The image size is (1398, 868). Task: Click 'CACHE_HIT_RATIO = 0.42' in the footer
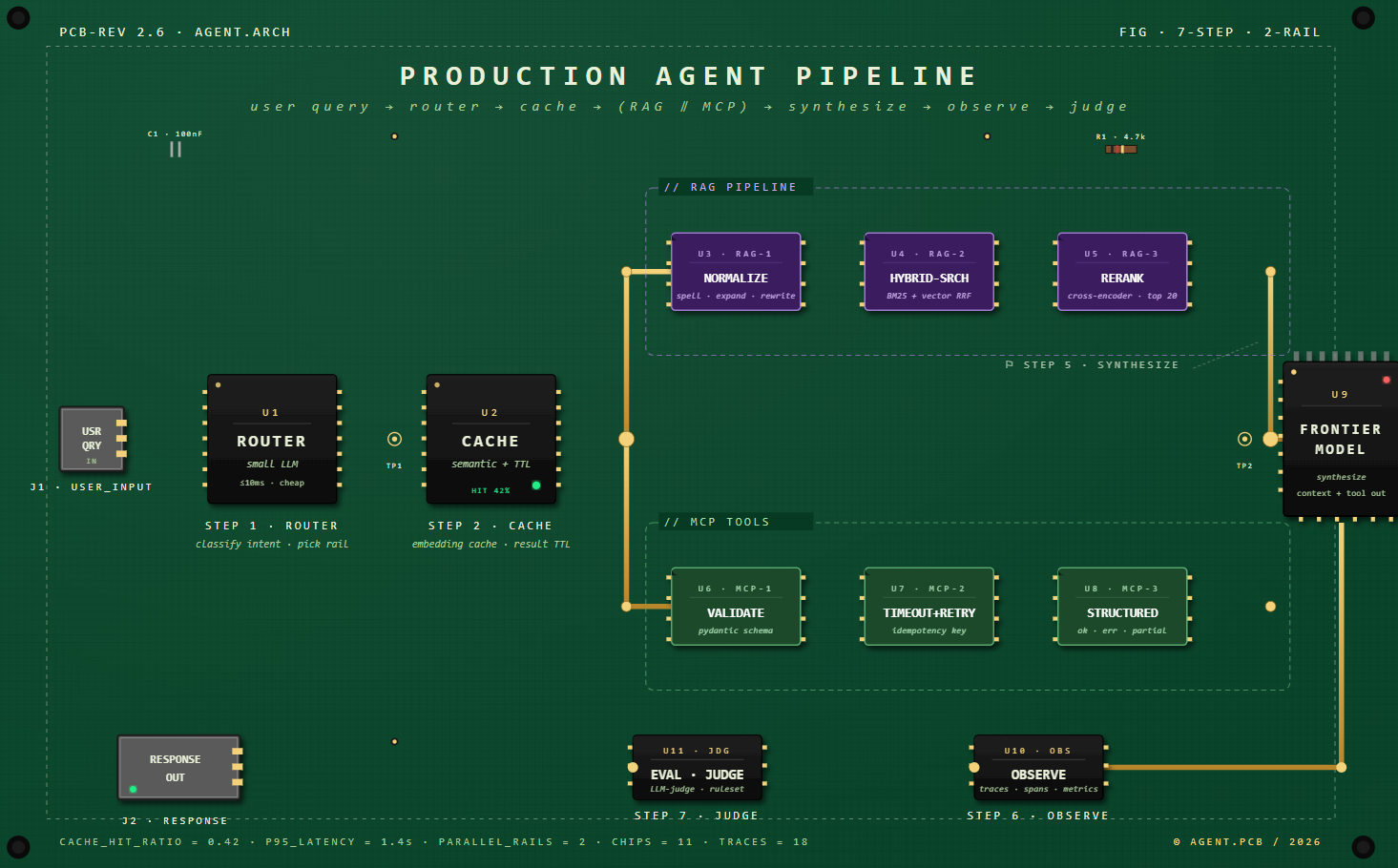(150, 841)
